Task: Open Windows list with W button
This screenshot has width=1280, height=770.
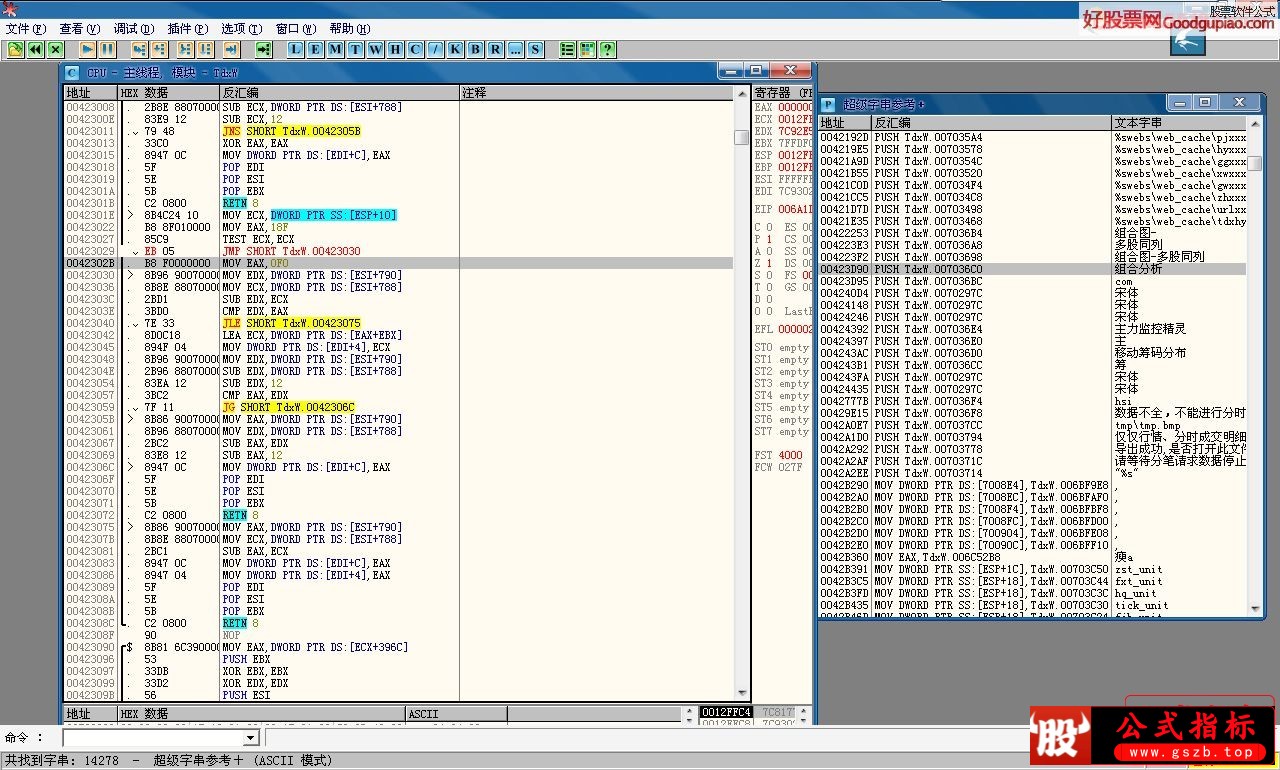Action: 376,49
